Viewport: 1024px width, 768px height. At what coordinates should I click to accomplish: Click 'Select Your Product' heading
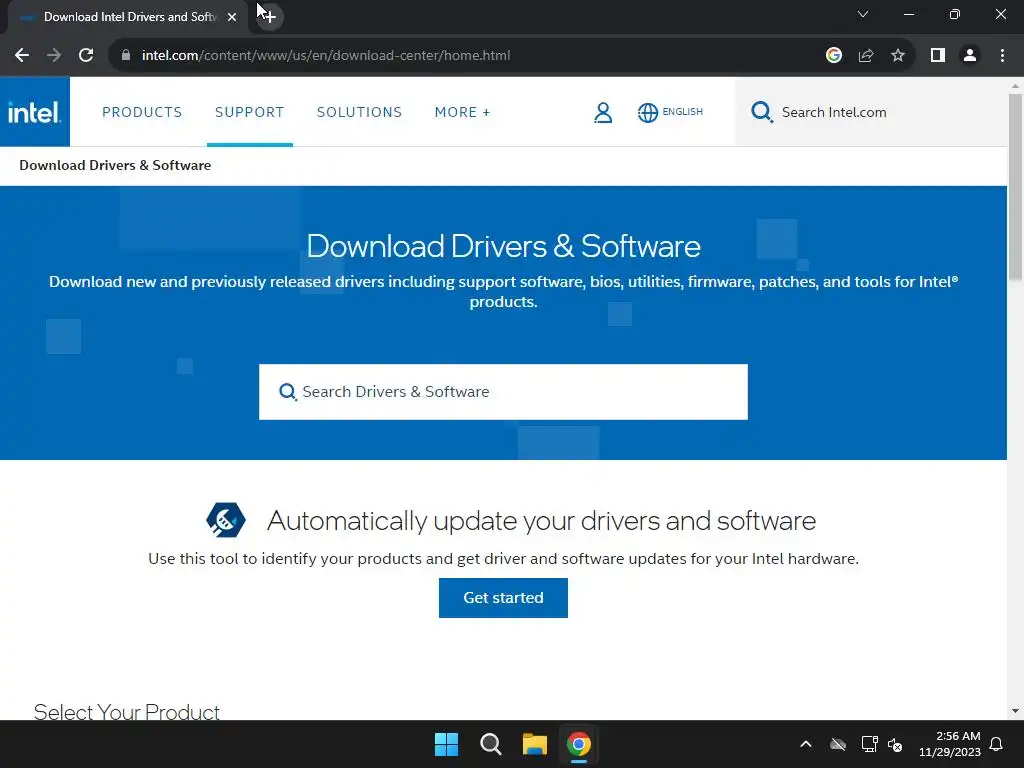click(126, 711)
